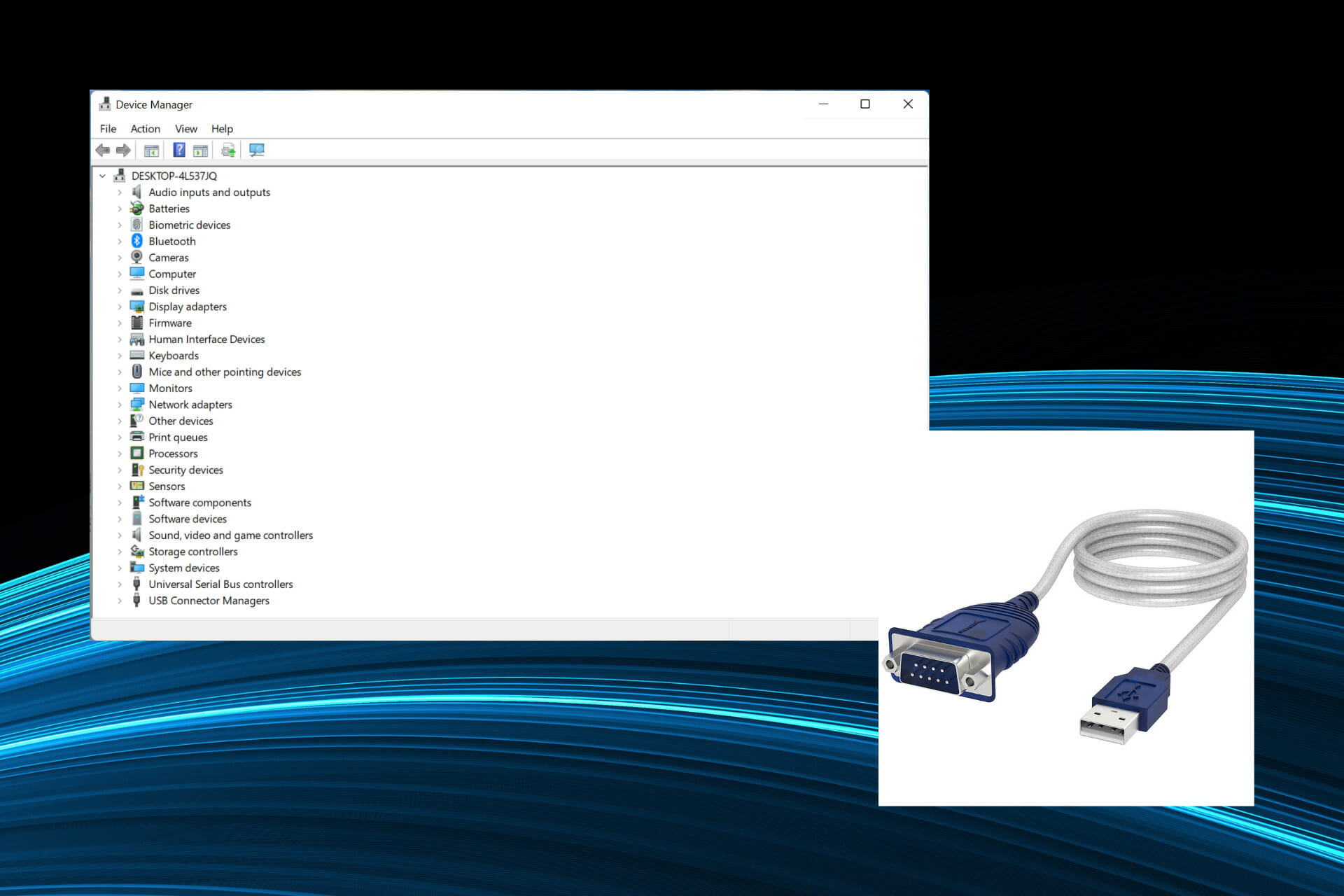Select the Software devices label
The height and width of the screenshot is (896, 1344).
[188, 519]
